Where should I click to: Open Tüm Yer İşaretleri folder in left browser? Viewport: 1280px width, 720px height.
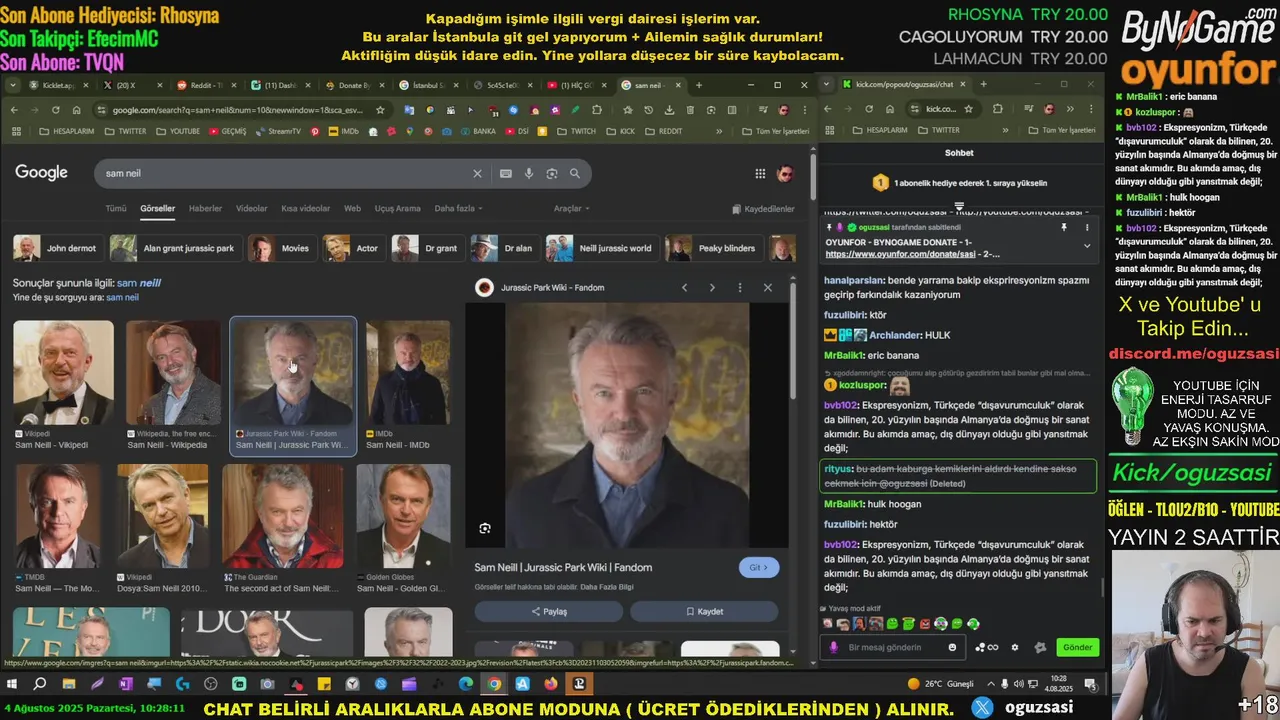pyautogui.click(x=775, y=131)
